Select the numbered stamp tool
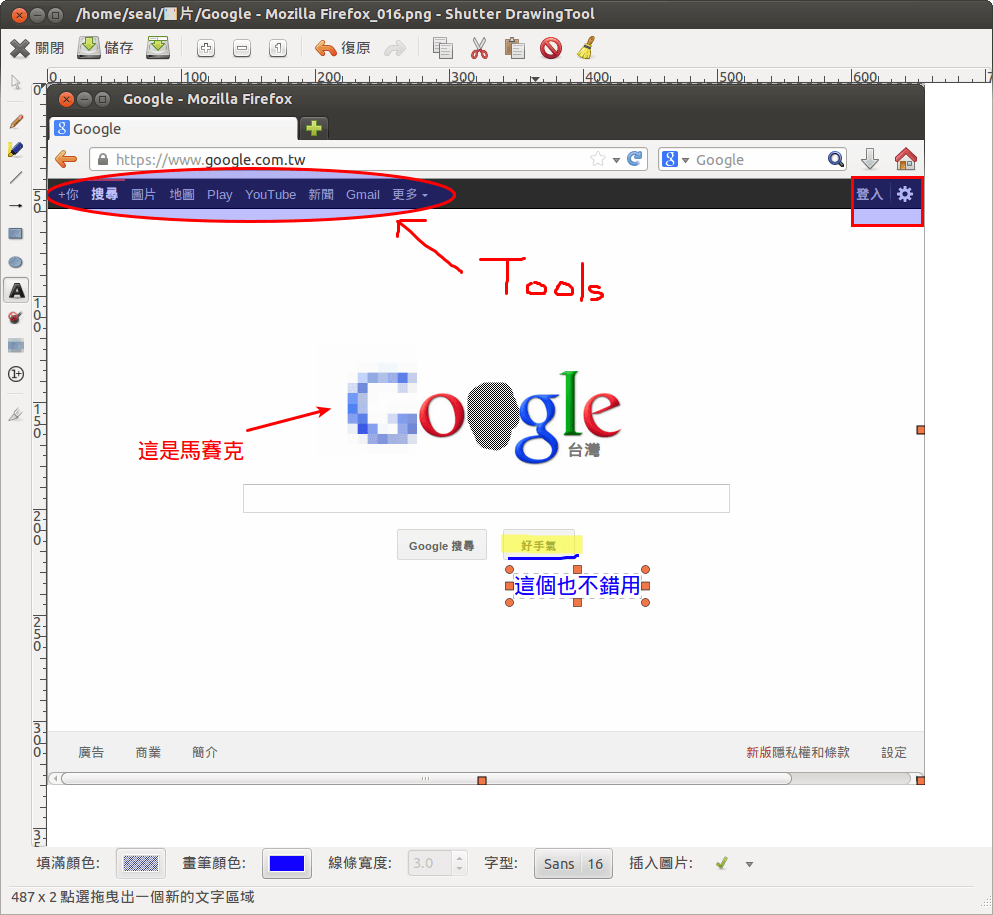Image resolution: width=993 pixels, height=915 pixels. point(16,373)
